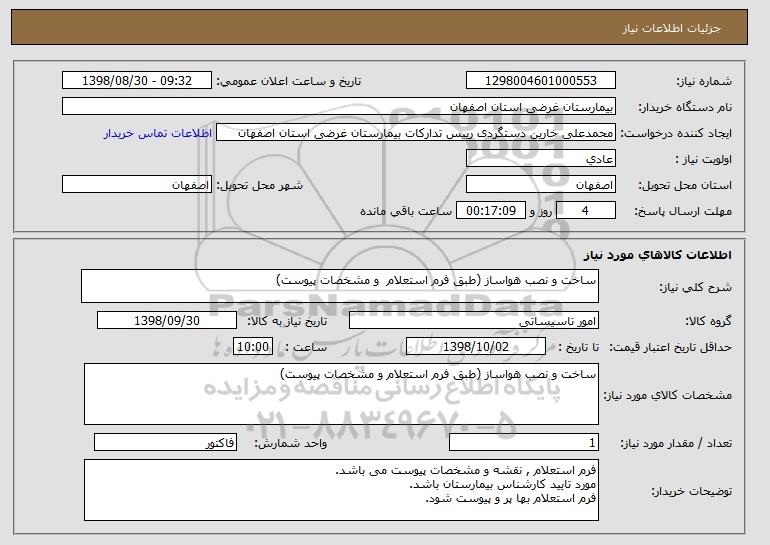Viewport: 770px width, 545px height.
Task: Open the اطلاعات تماس خریدار link
Action: (x=158, y=134)
